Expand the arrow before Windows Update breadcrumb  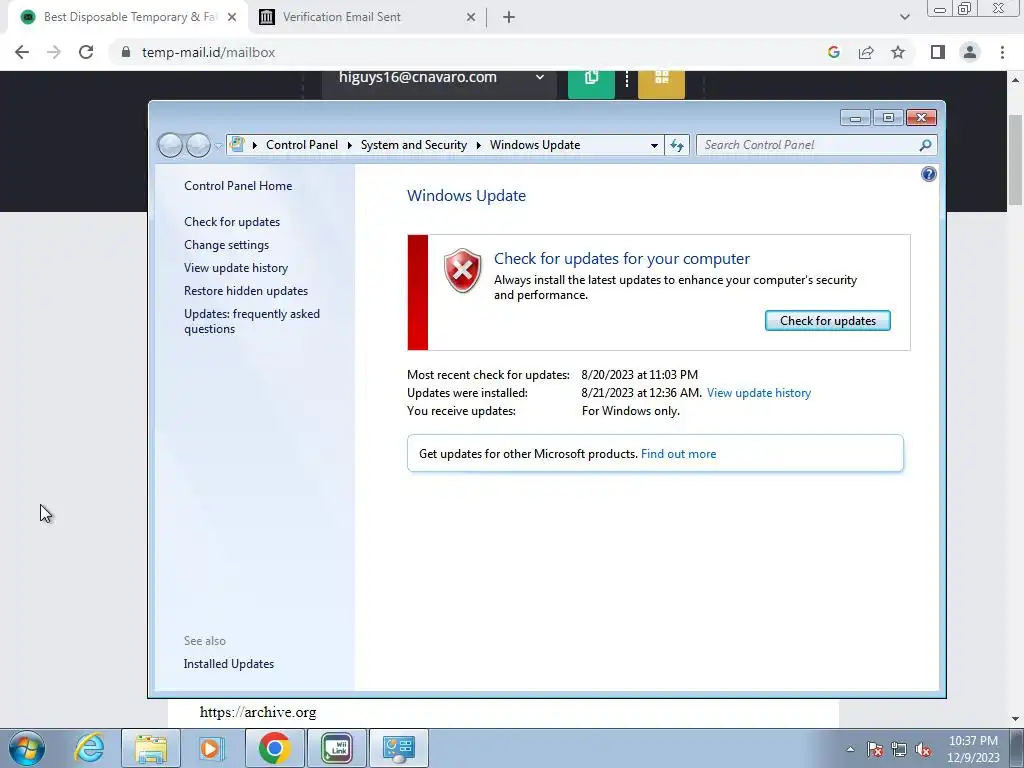(x=479, y=145)
